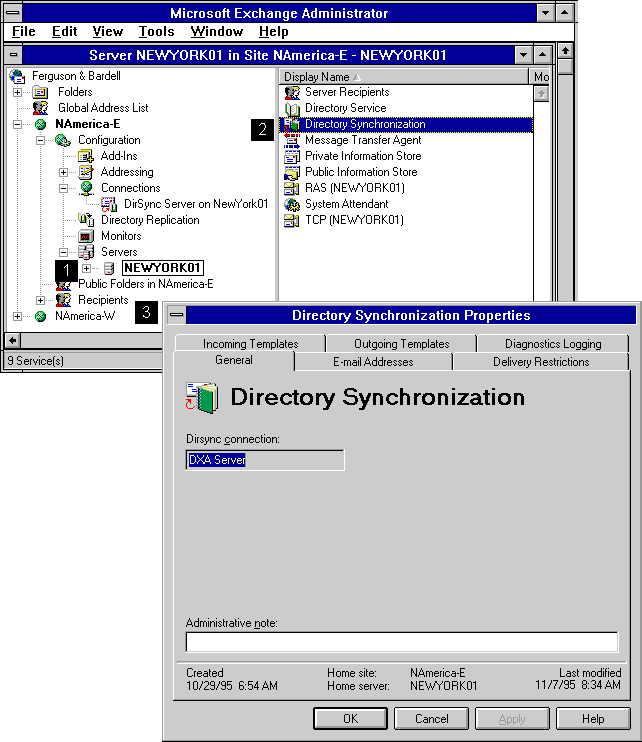This screenshot has height=742, width=642.
Task: Switch to the E-mail Addresses tab
Action: click(x=373, y=362)
